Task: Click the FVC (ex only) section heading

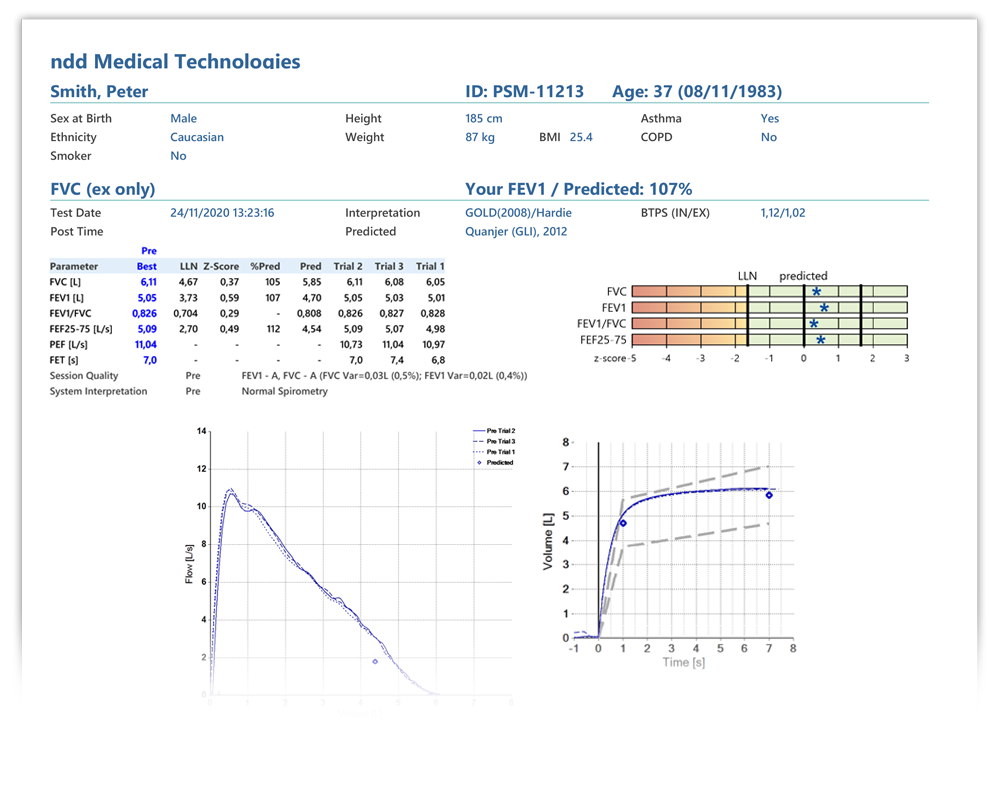Action: point(102,189)
